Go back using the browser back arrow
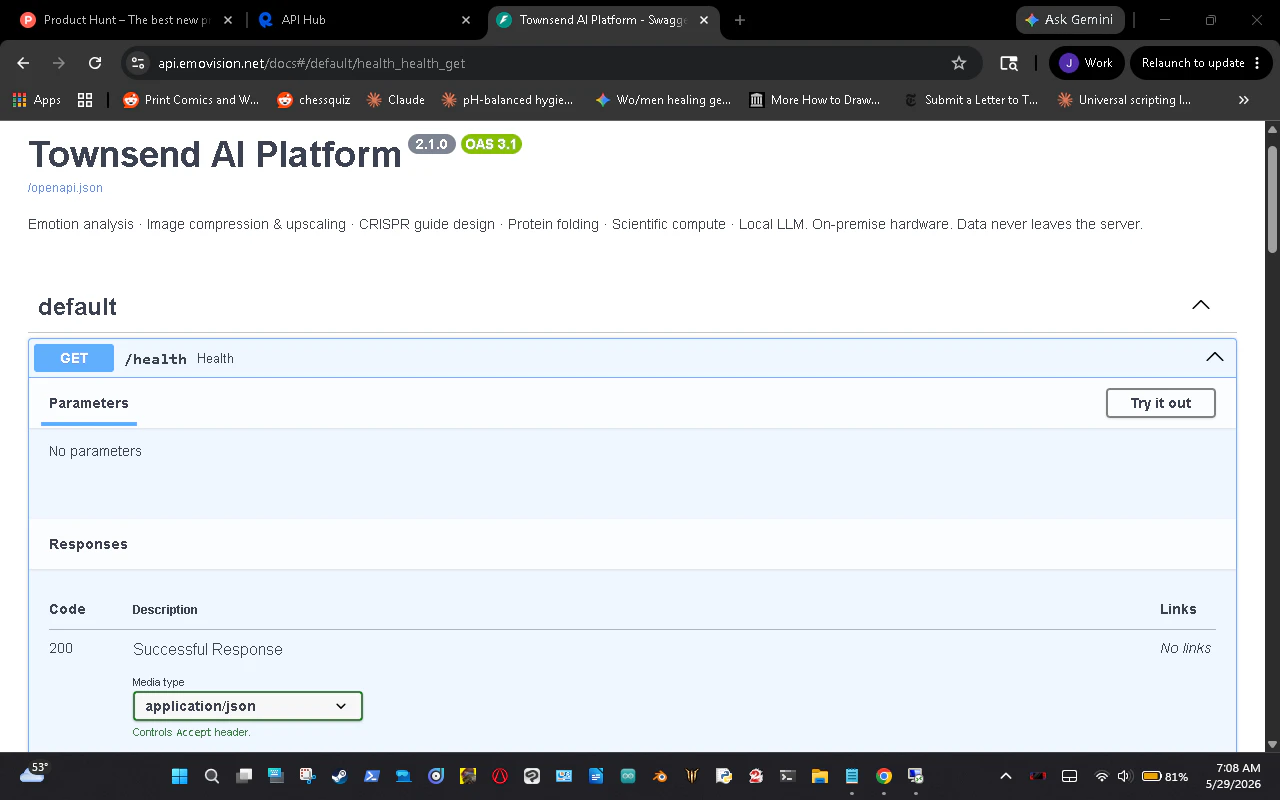 23,63
